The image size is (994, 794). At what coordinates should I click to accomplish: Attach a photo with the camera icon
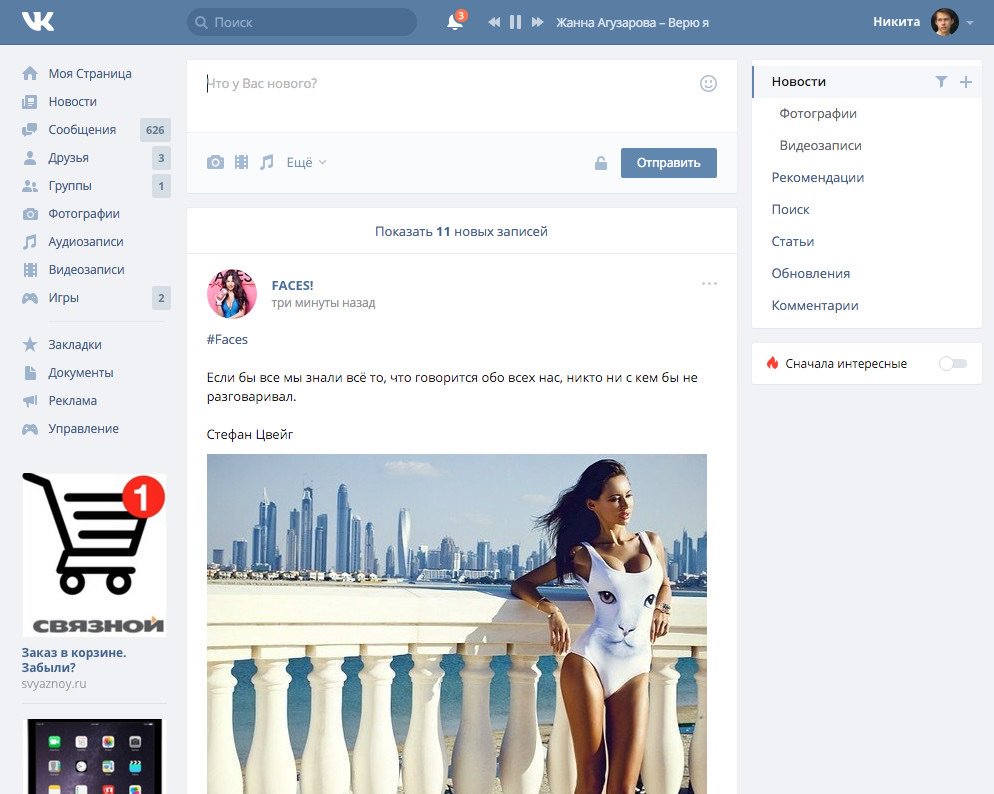pos(215,162)
